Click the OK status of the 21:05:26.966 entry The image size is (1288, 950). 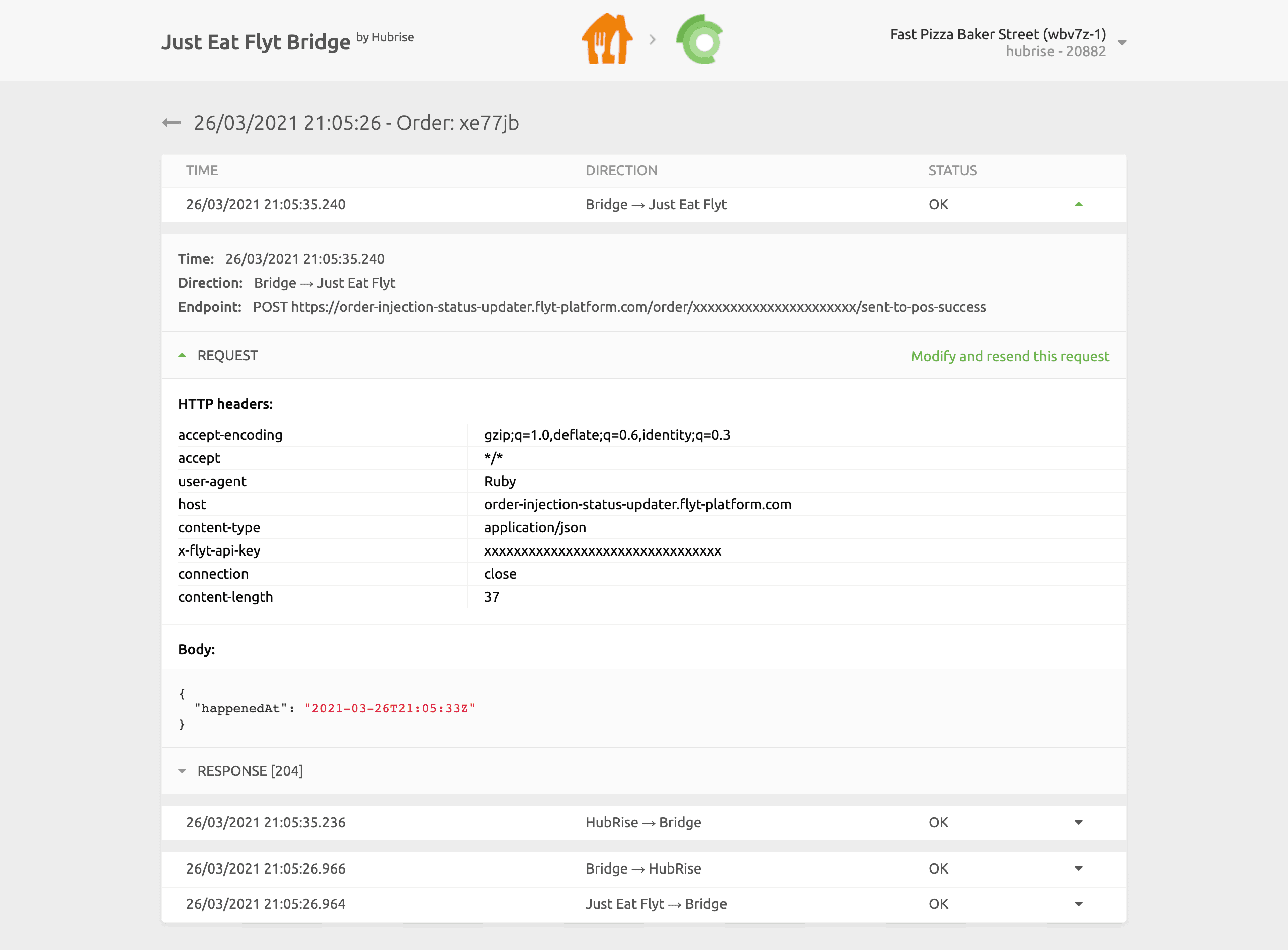click(x=938, y=869)
